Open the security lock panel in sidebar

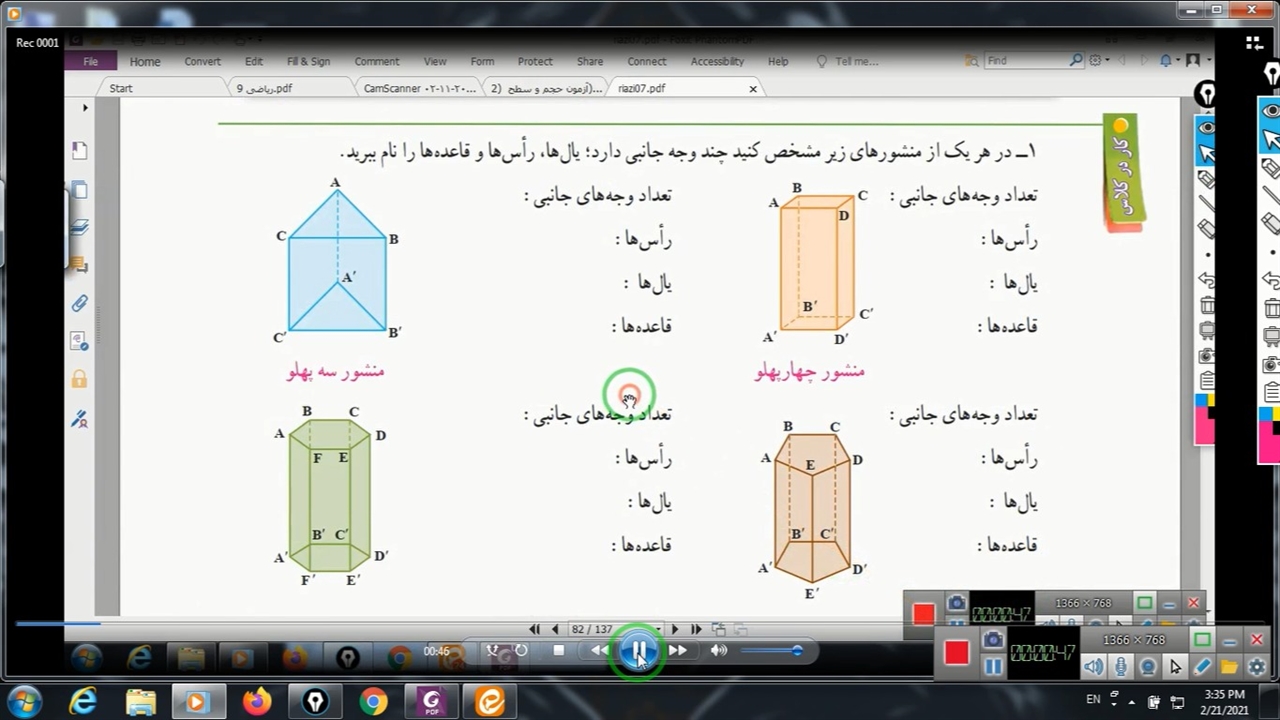coord(79,379)
